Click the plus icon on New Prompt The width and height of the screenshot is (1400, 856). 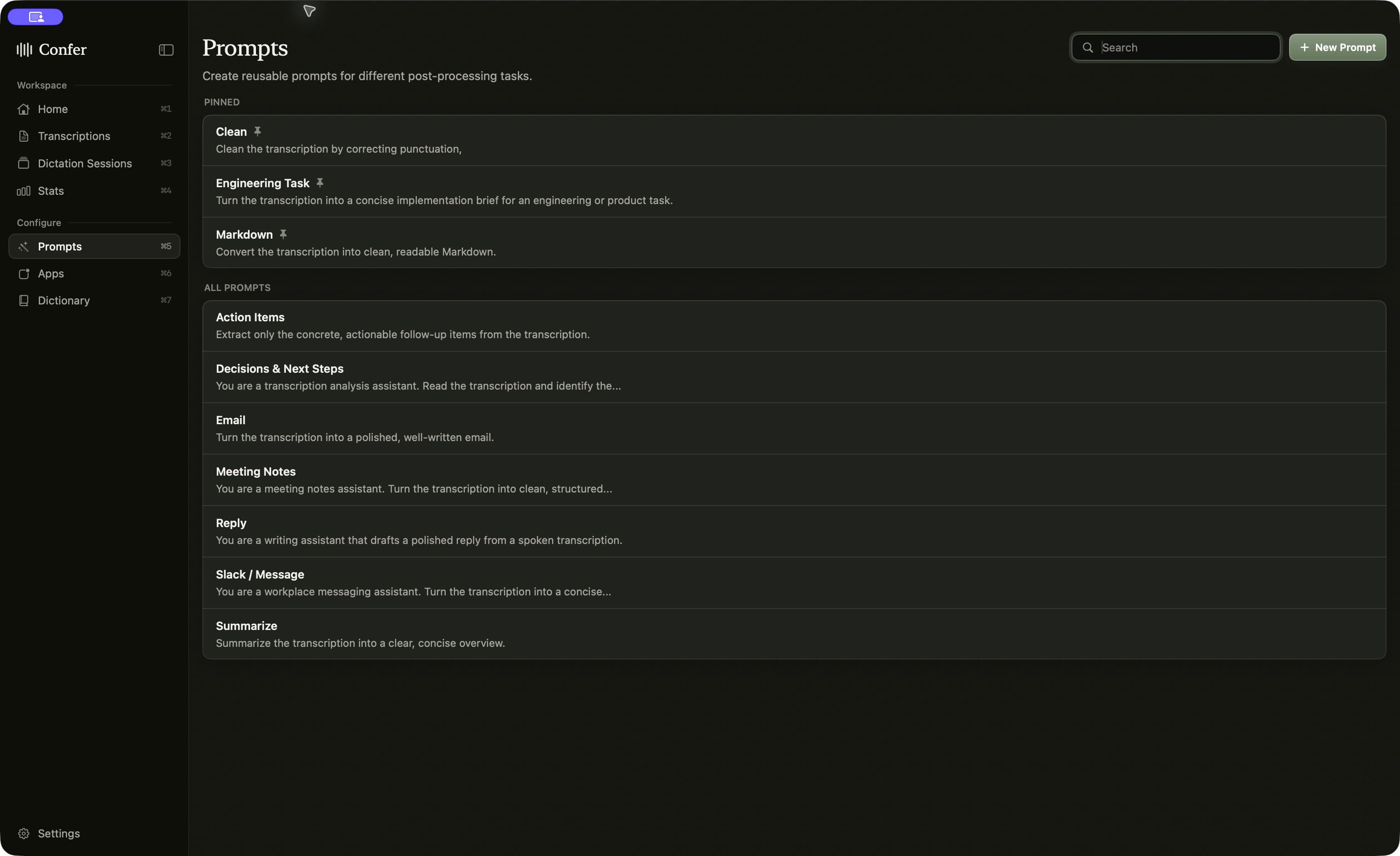(x=1304, y=48)
